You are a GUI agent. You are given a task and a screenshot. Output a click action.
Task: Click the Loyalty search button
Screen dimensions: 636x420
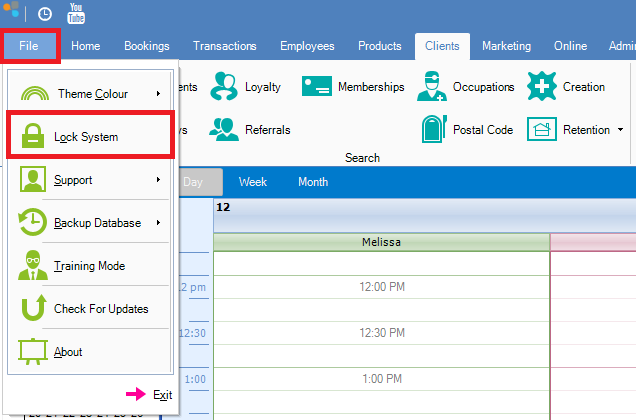[x=246, y=87]
